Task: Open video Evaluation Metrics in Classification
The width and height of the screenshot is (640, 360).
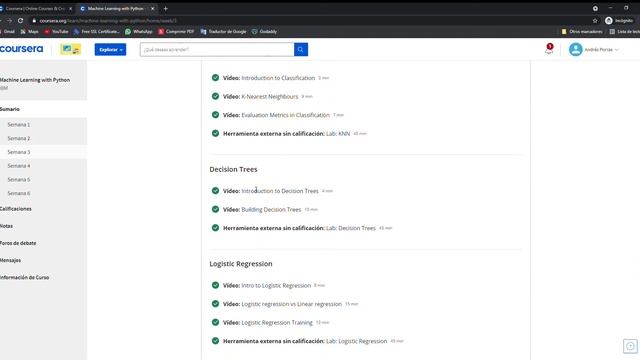Action: pyautogui.click(x=285, y=115)
